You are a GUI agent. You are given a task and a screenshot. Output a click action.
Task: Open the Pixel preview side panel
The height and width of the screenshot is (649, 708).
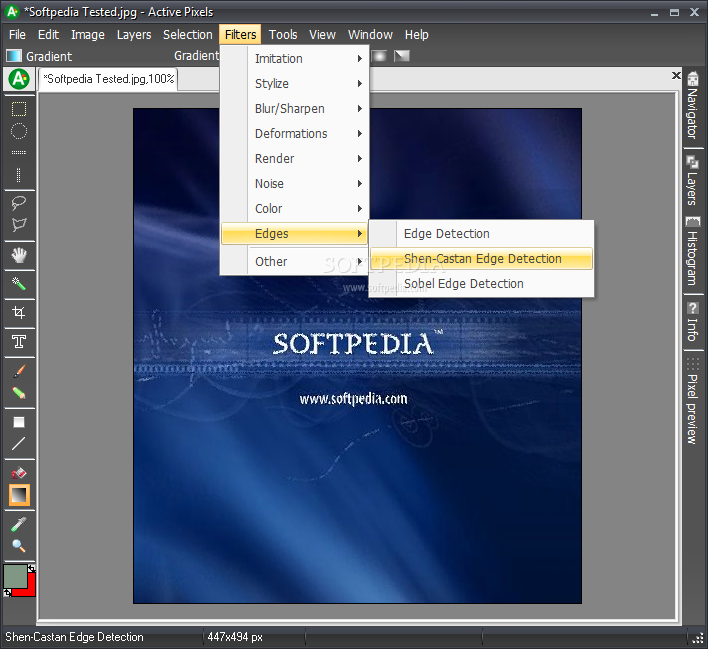pyautogui.click(x=693, y=401)
